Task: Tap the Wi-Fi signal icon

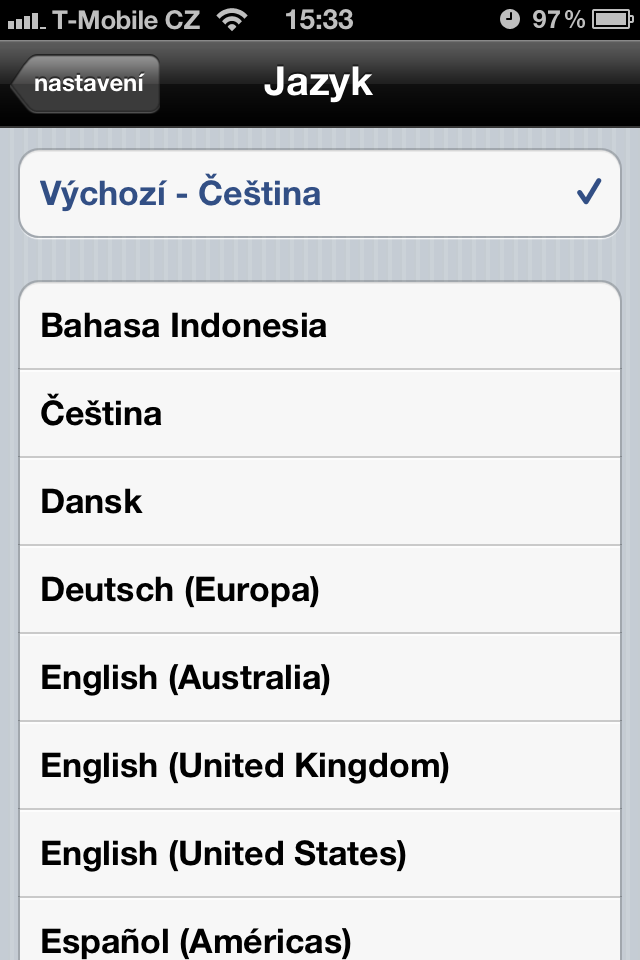Action: click(233, 19)
